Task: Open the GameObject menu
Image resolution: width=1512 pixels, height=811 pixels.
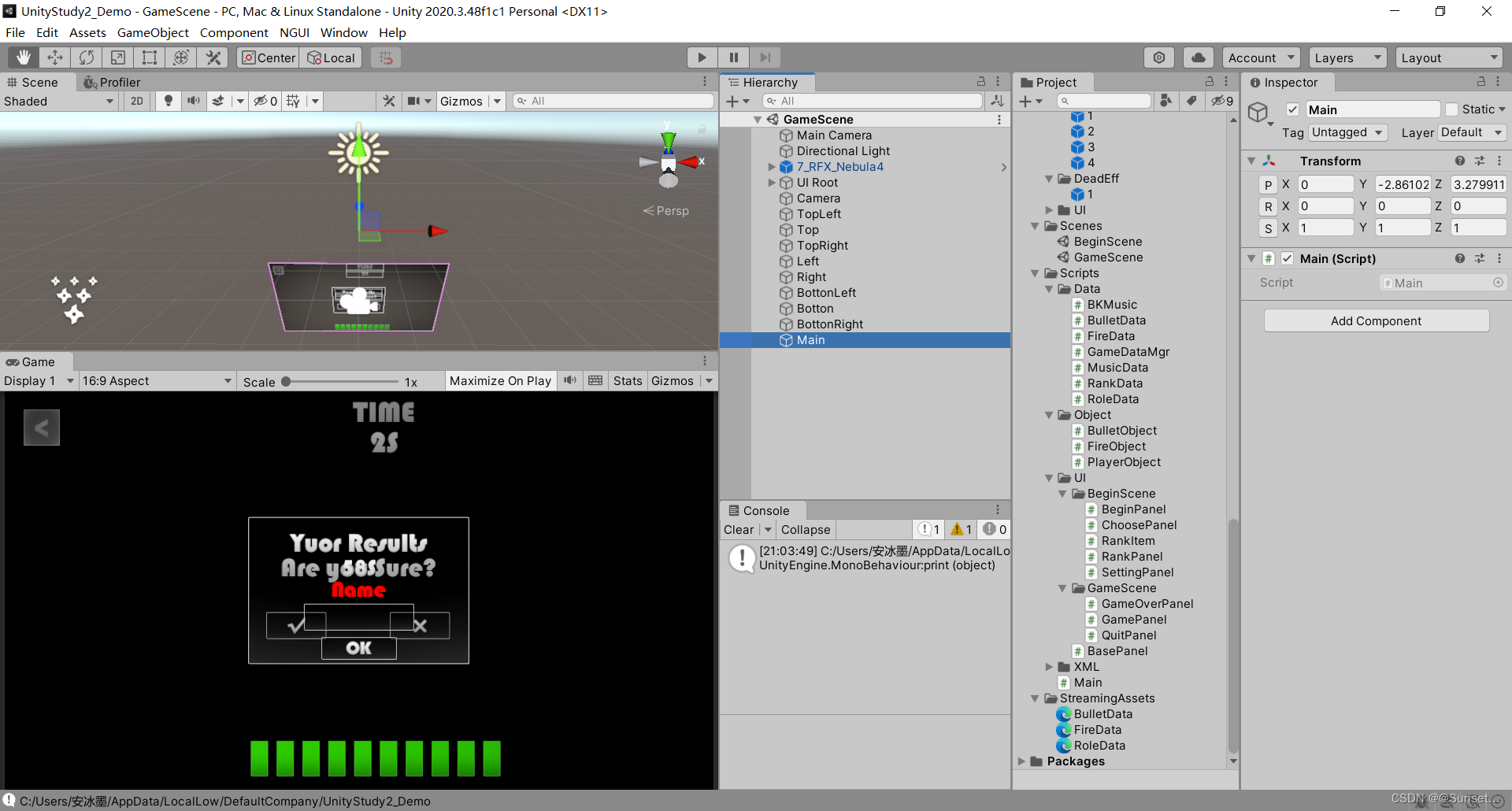Action: 153,32
